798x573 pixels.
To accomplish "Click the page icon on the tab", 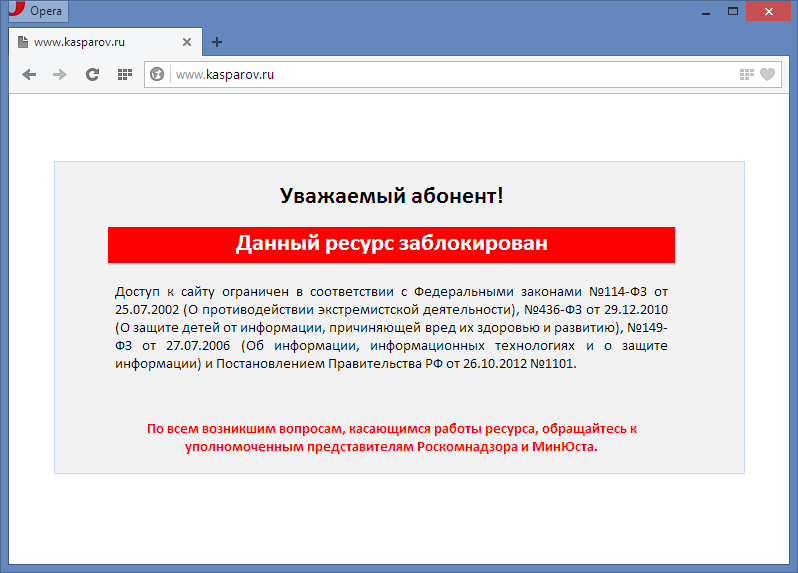I will (x=23, y=42).
